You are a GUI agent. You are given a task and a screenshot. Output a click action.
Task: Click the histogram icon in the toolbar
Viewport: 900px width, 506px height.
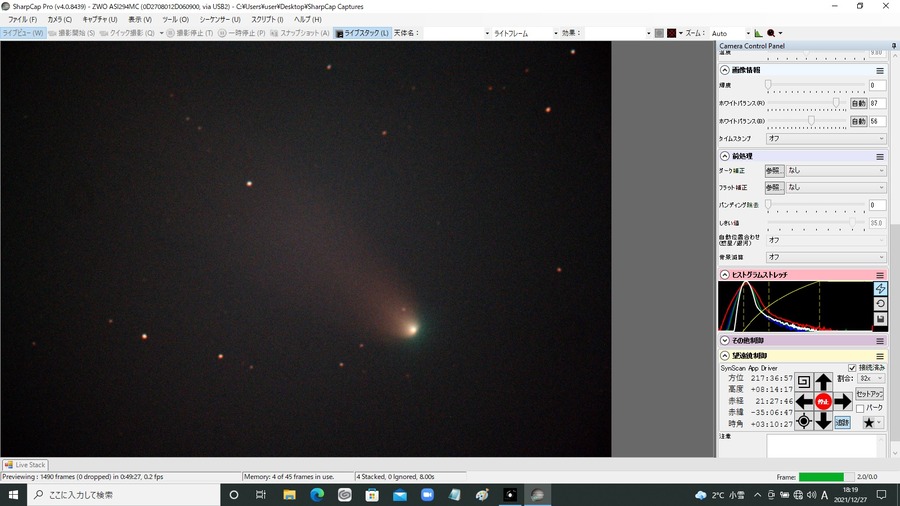pyautogui.click(x=758, y=33)
